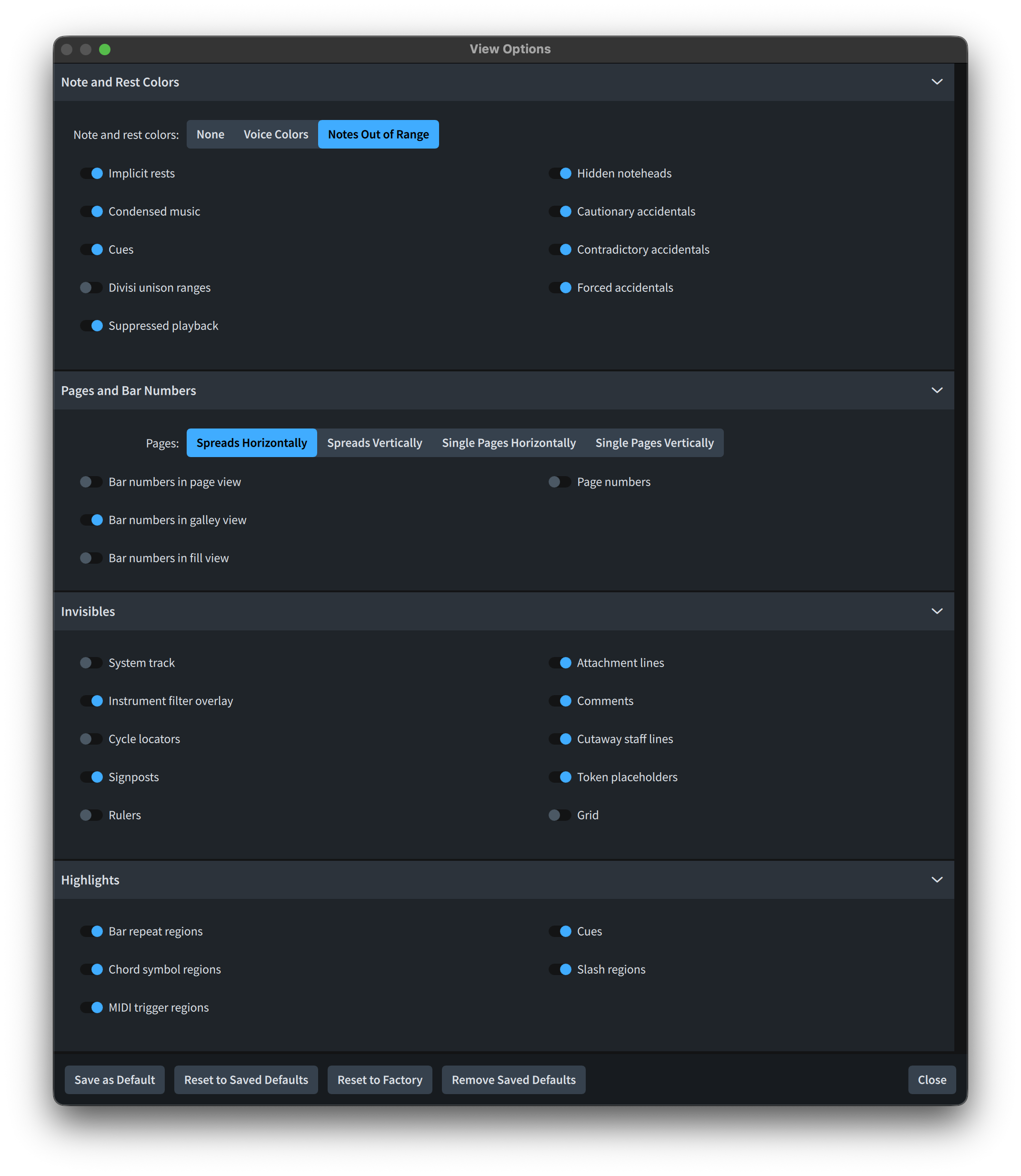Turn off Slash regions highlight
The image size is (1021, 1176).
[560, 969]
